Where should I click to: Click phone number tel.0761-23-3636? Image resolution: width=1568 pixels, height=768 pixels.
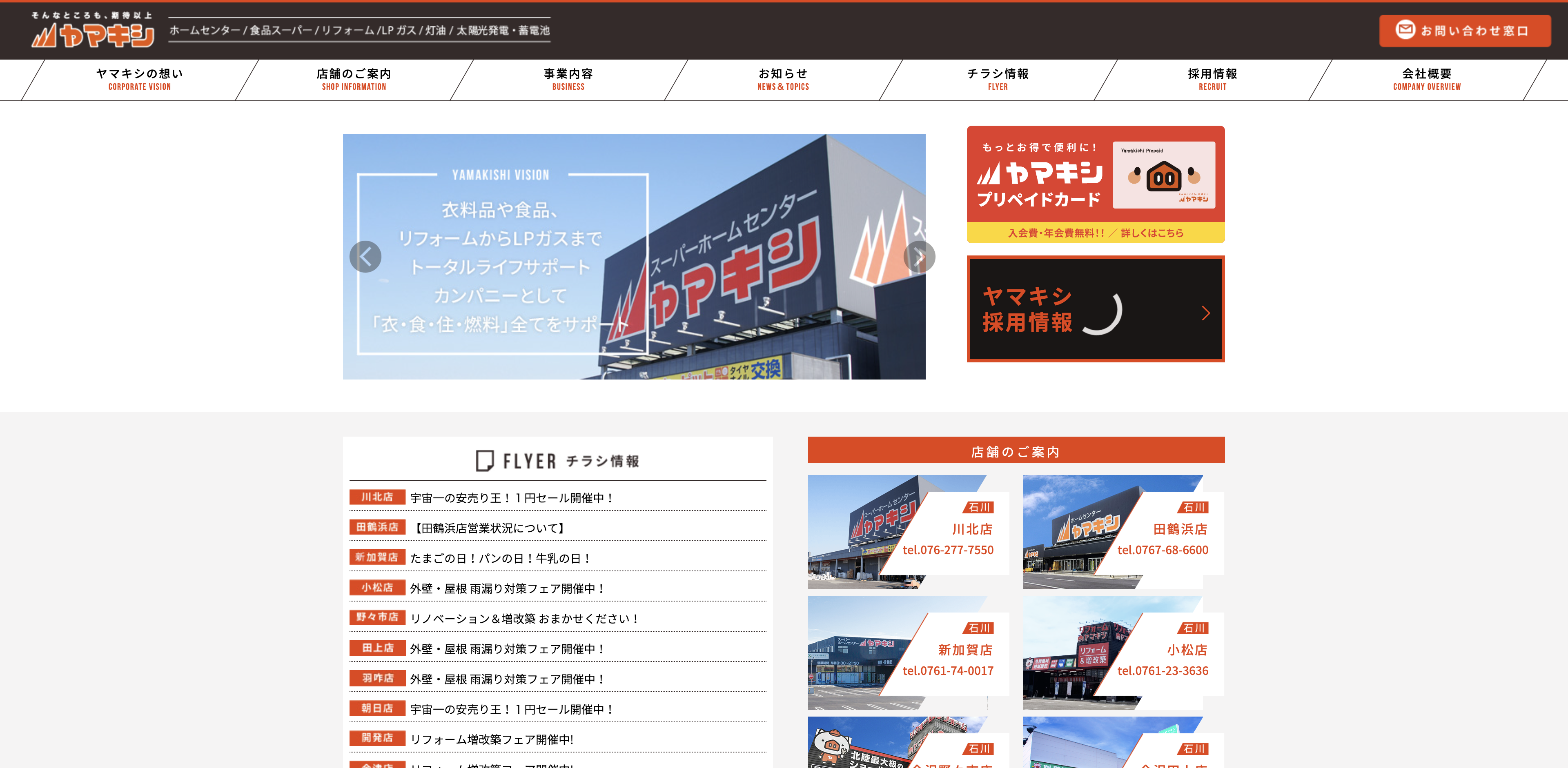(1163, 671)
